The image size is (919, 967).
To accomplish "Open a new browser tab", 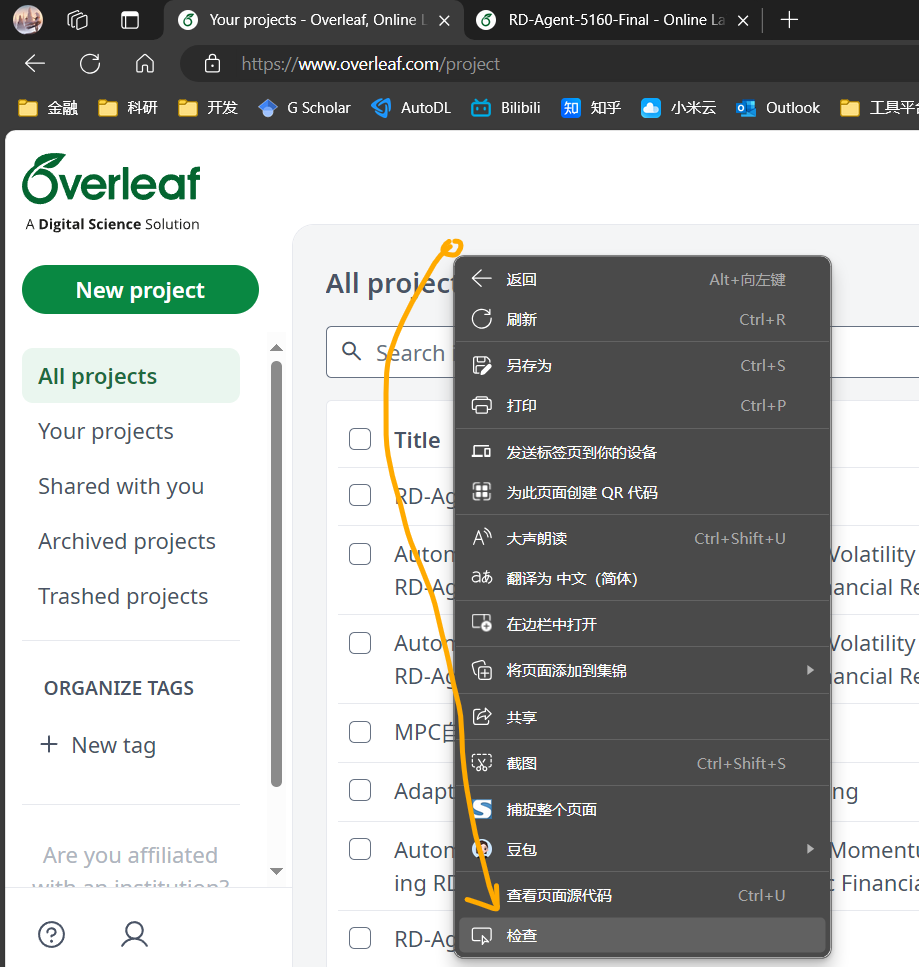I will pos(789,20).
